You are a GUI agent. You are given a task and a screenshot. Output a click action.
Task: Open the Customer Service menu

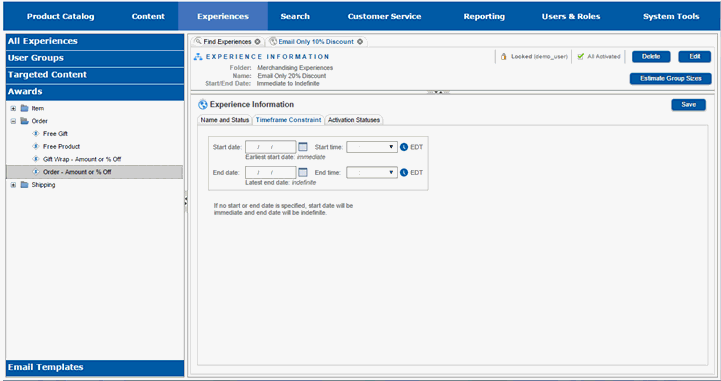click(384, 17)
